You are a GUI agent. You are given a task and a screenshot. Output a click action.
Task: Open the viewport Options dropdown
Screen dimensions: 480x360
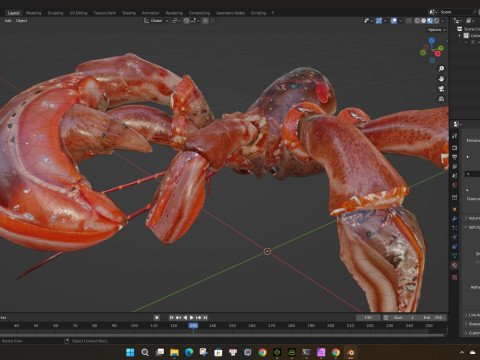[437, 30]
